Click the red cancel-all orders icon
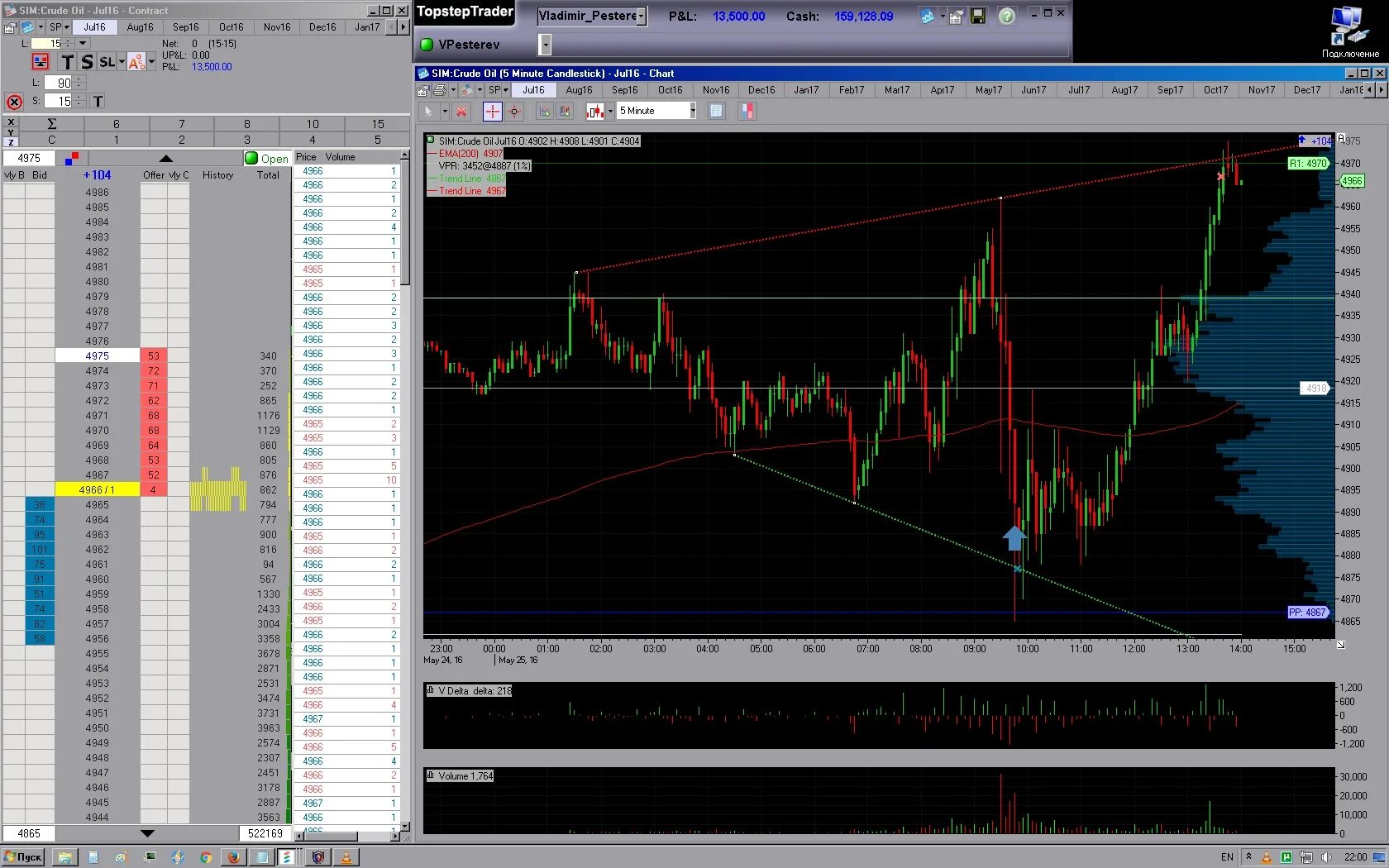This screenshot has width=1389, height=868. pyautogui.click(x=14, y=102)
